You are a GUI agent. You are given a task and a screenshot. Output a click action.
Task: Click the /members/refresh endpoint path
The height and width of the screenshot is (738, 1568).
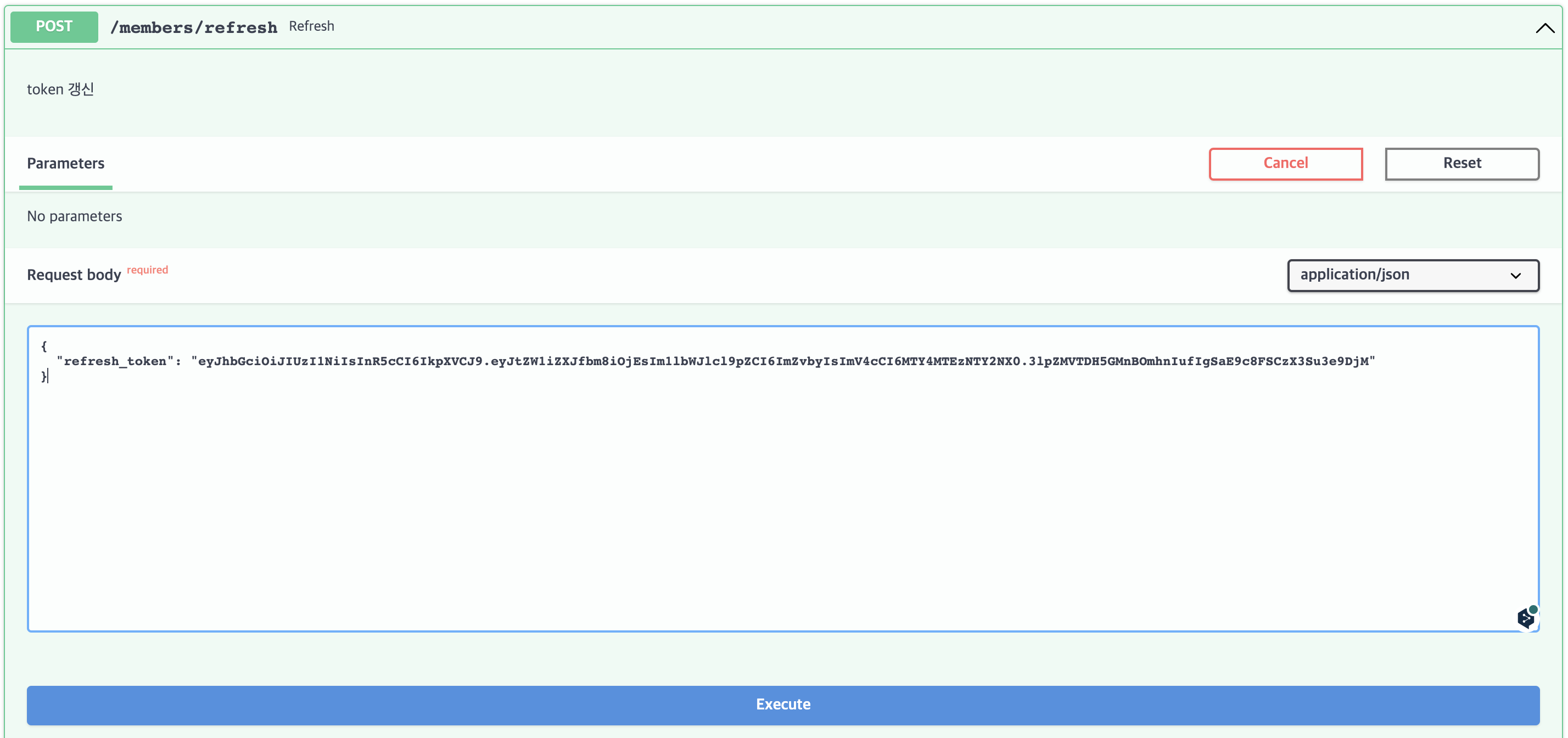pyautogui.click(x=194, y=27)
